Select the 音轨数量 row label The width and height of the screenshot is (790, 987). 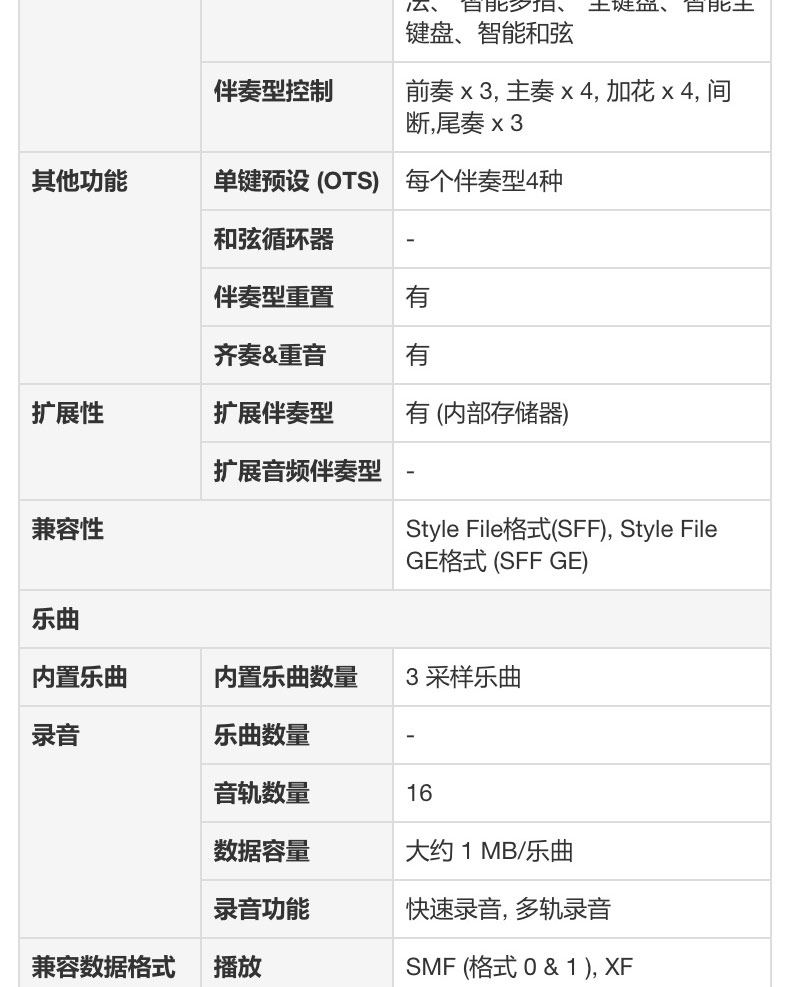[x=261, y=794]
